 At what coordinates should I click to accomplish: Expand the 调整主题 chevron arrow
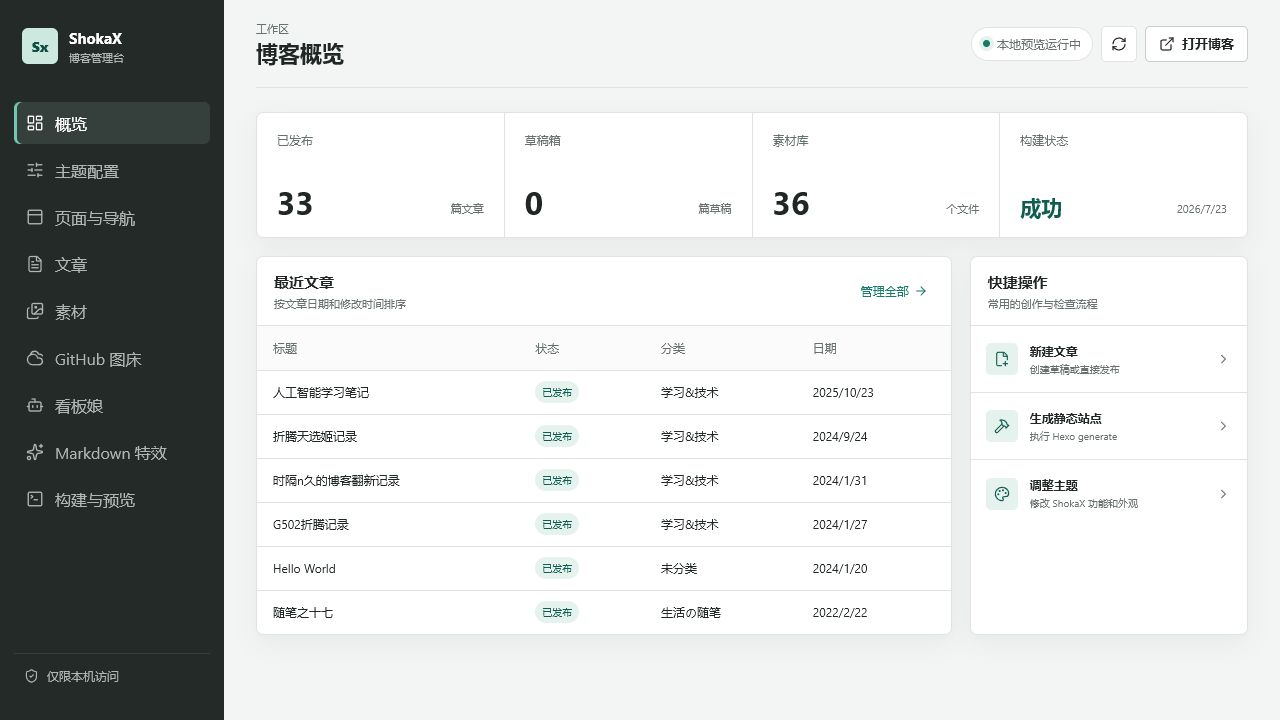(1223, 494)
